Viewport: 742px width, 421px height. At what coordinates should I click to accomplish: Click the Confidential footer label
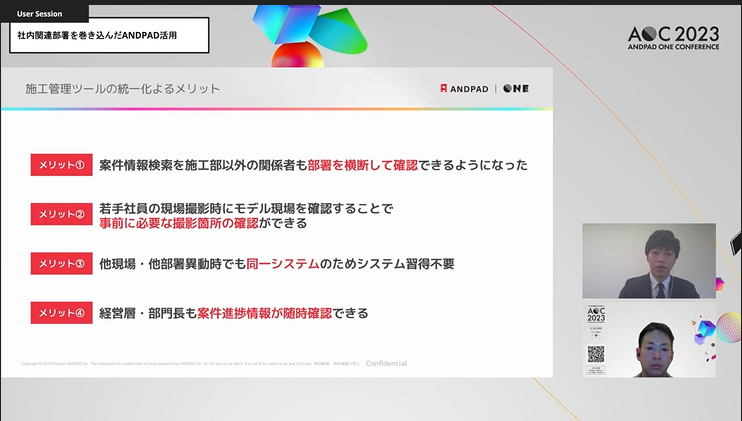(386, 363)
